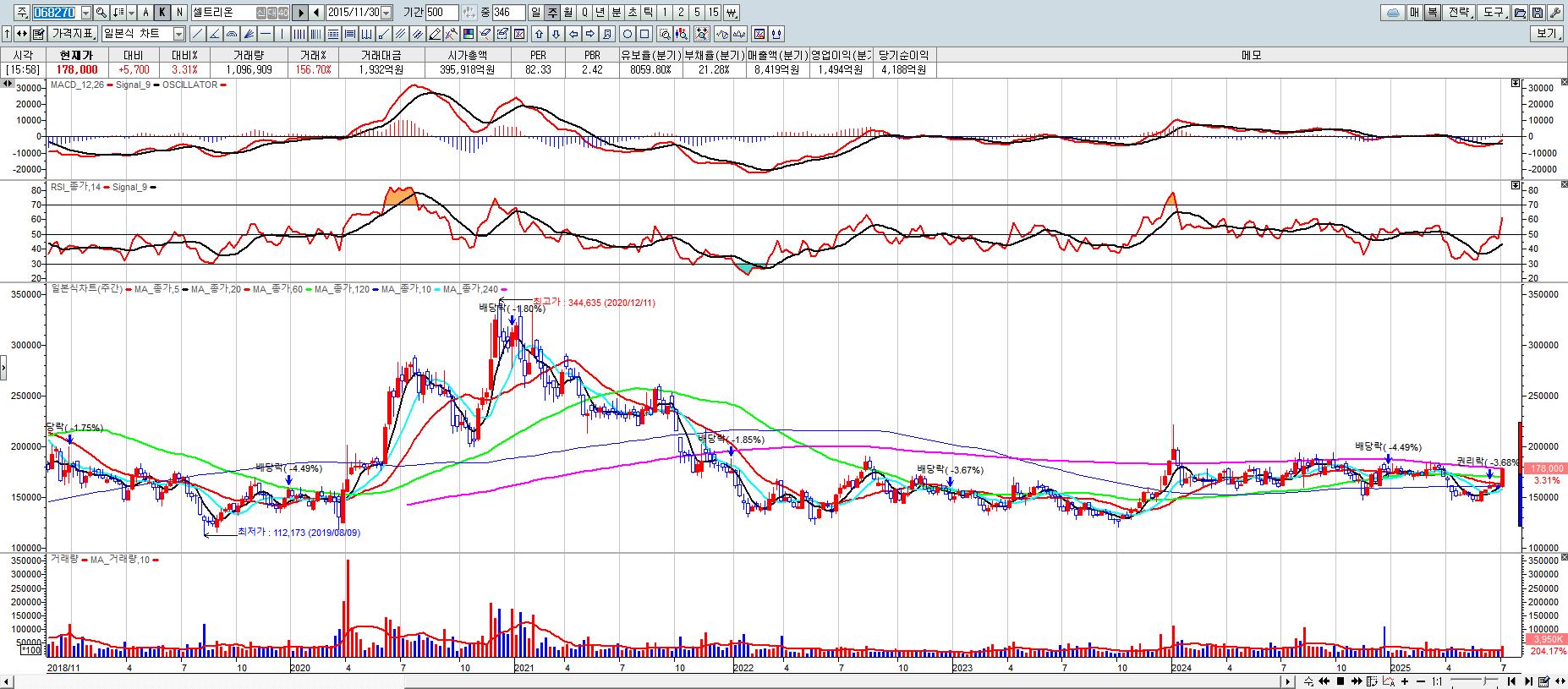The image size is (1568, 689).
Task: Select the horizontal line drawing tool
Action: click(x=265, y=34)
